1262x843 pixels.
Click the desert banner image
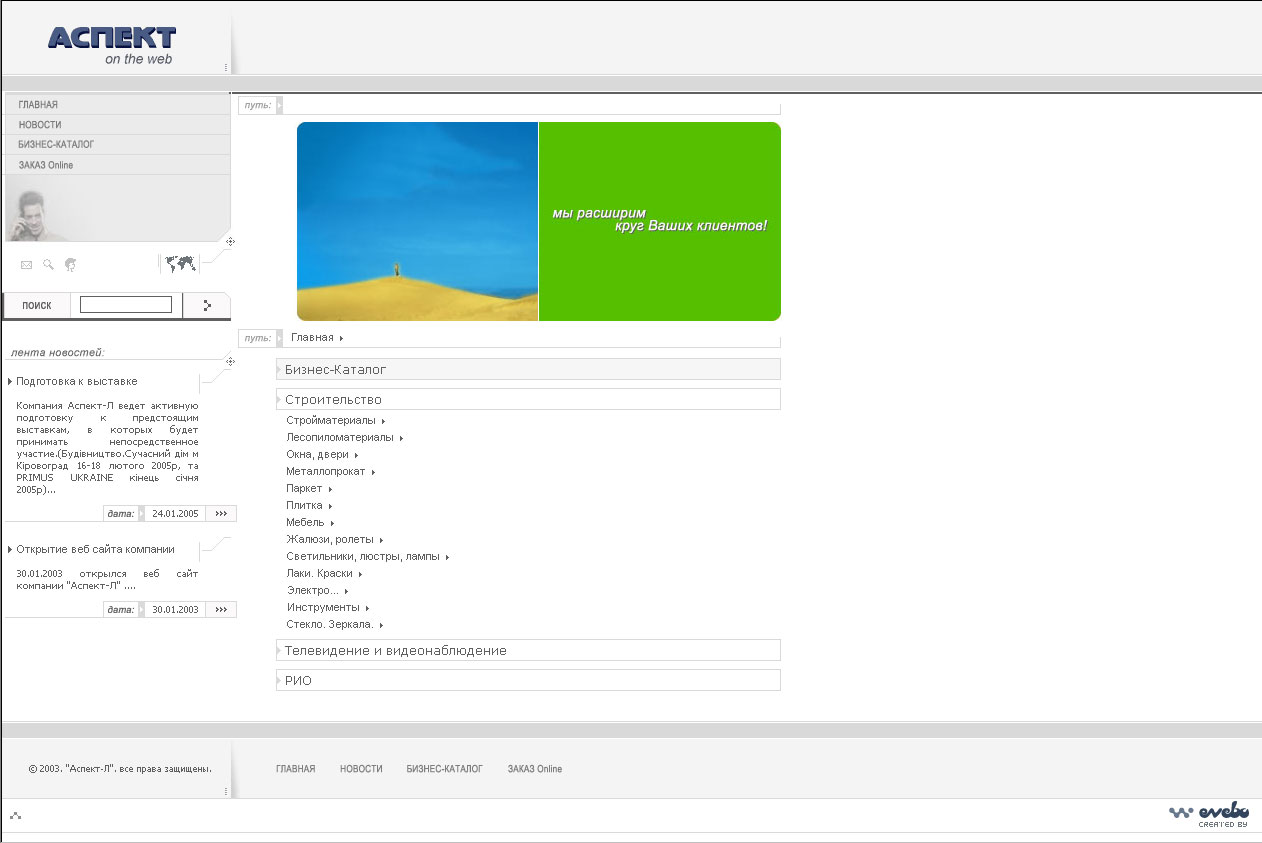coord(417,221)
